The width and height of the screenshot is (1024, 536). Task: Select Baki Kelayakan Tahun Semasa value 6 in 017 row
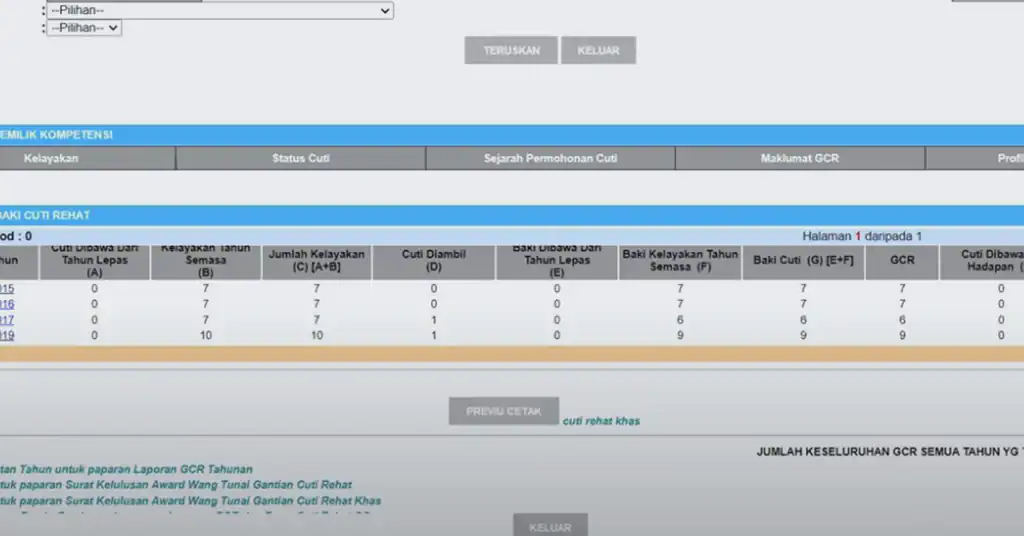680,320
